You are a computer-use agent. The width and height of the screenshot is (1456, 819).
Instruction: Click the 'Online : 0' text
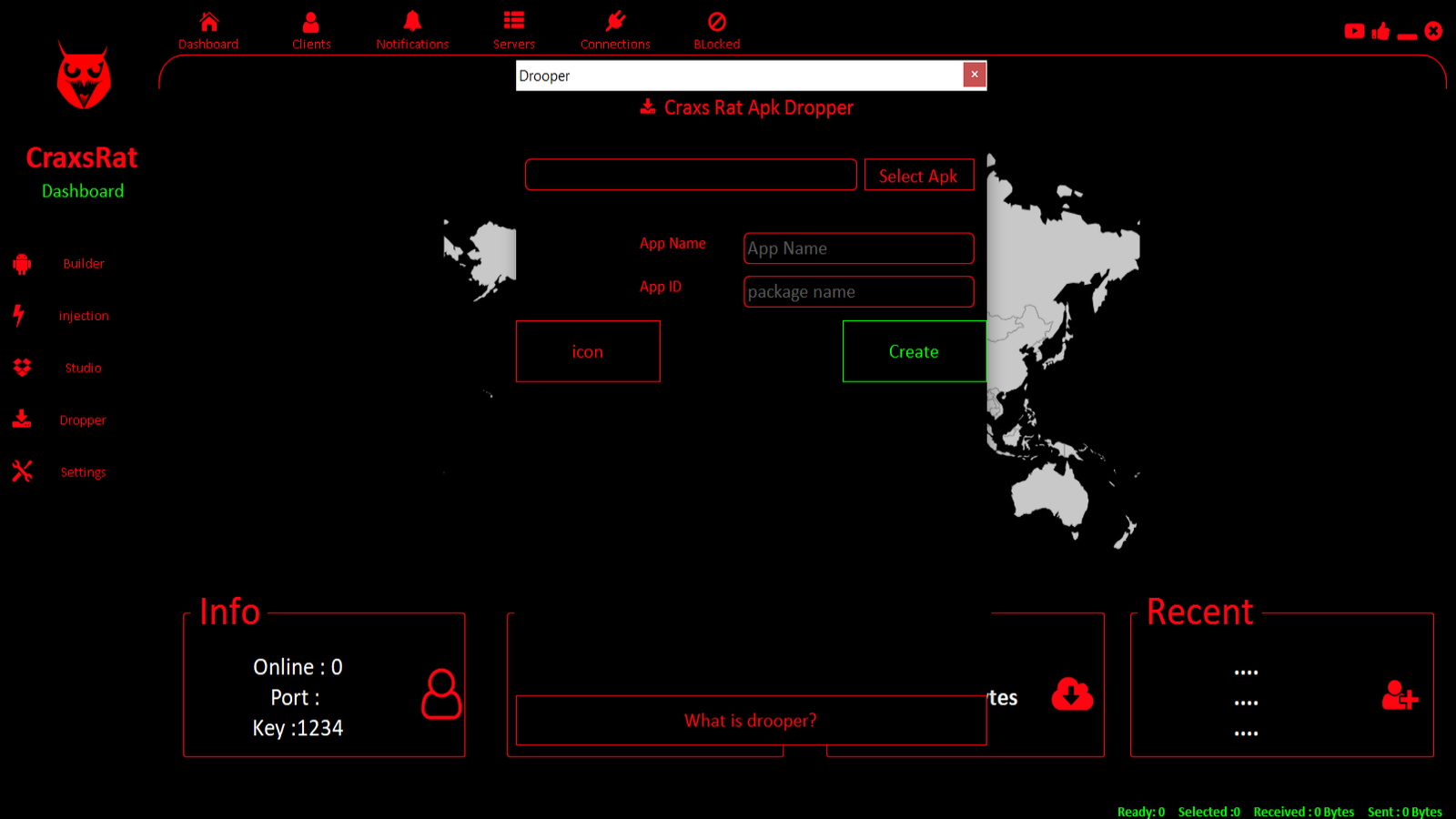point(298,667)
